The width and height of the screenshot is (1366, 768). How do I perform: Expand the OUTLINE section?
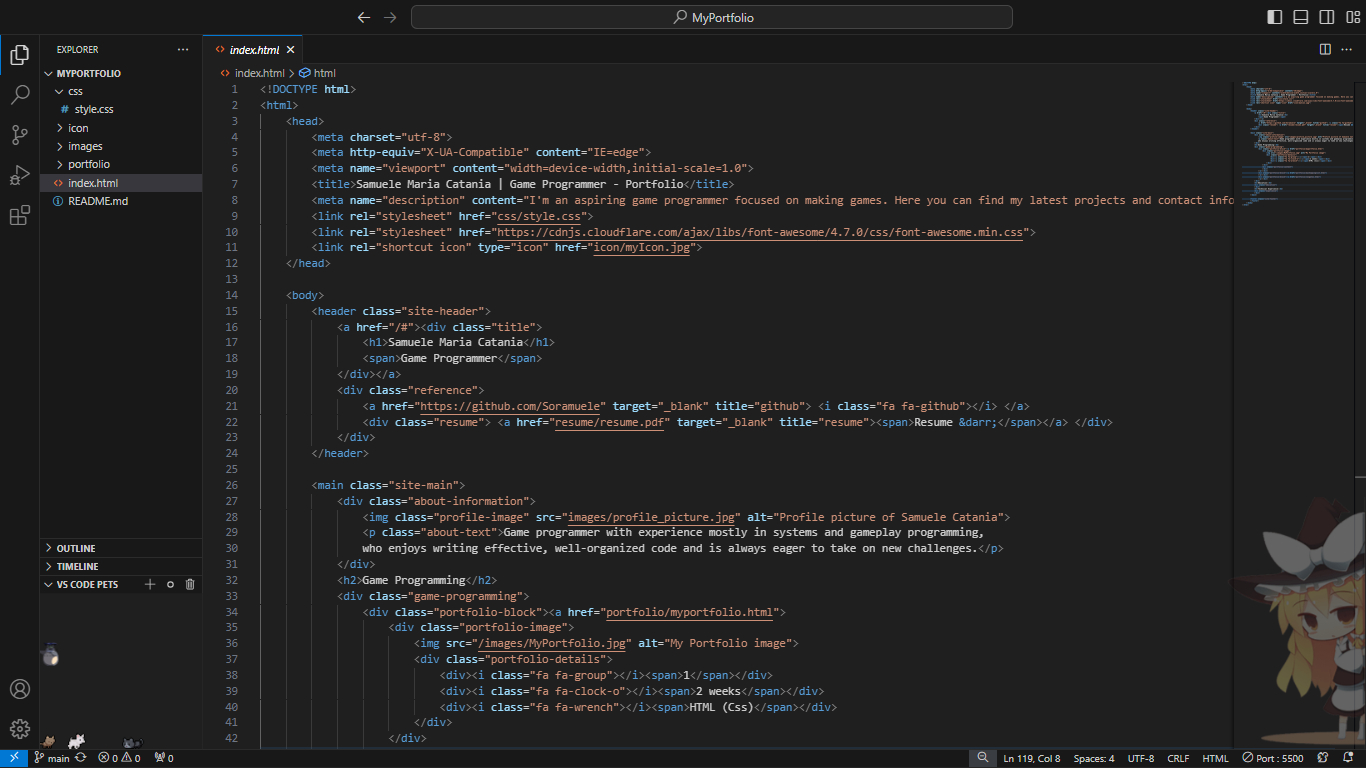[x=75, y=547]
